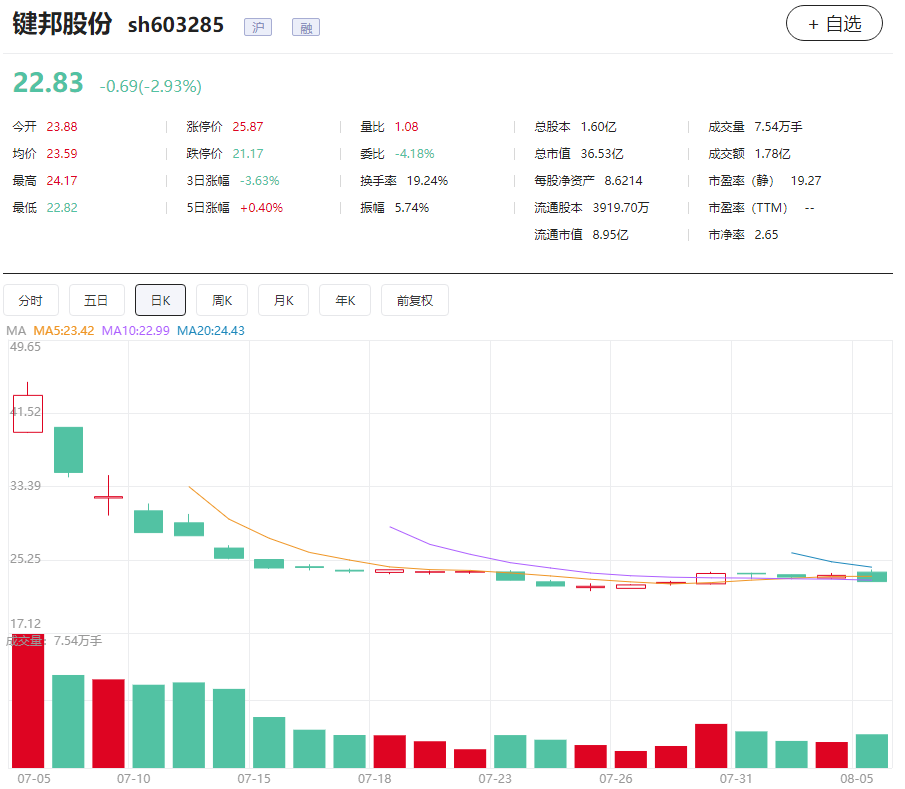905x789 pixels.
Task: Click the MA5:23.42 indicator label
Action: (x=63, y=331)
